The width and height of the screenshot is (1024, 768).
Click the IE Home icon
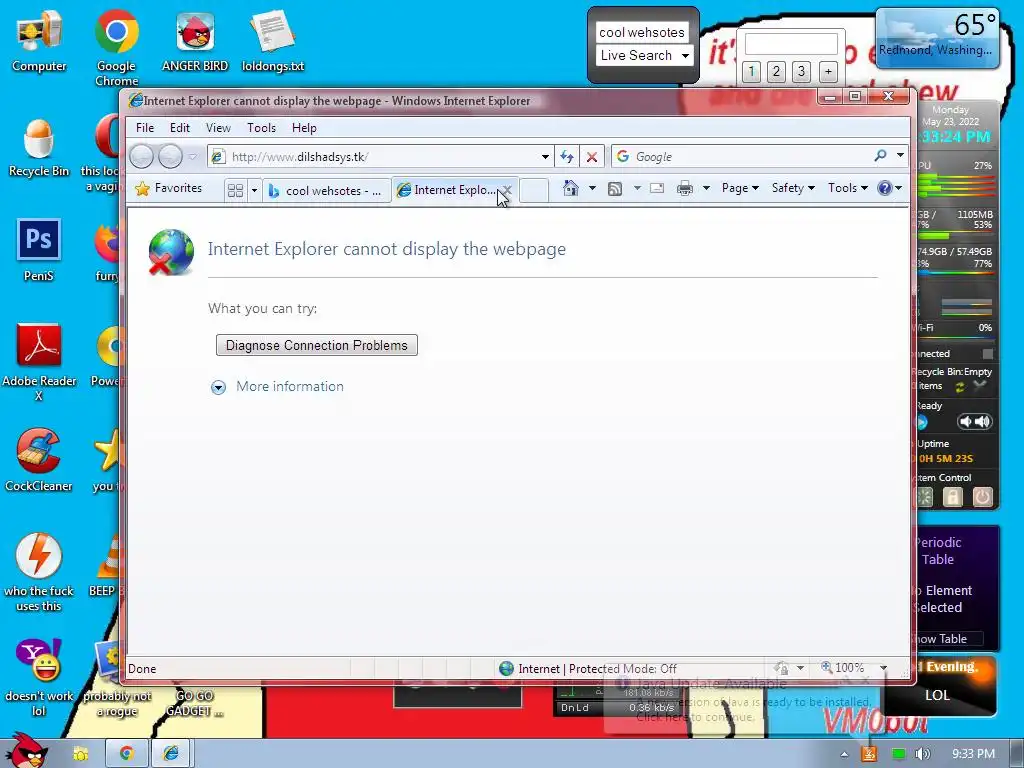pos(571,188)
